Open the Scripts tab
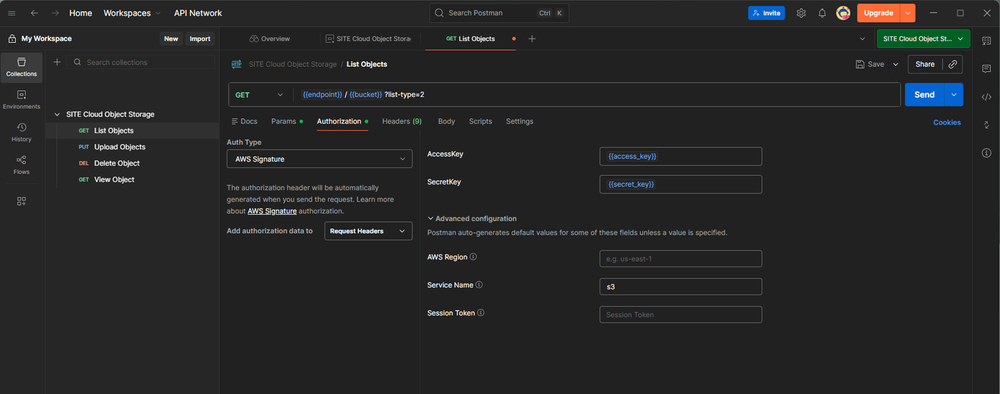Image resolution: width=1000 pixels, height=394 pixels. tap(480, 121)
